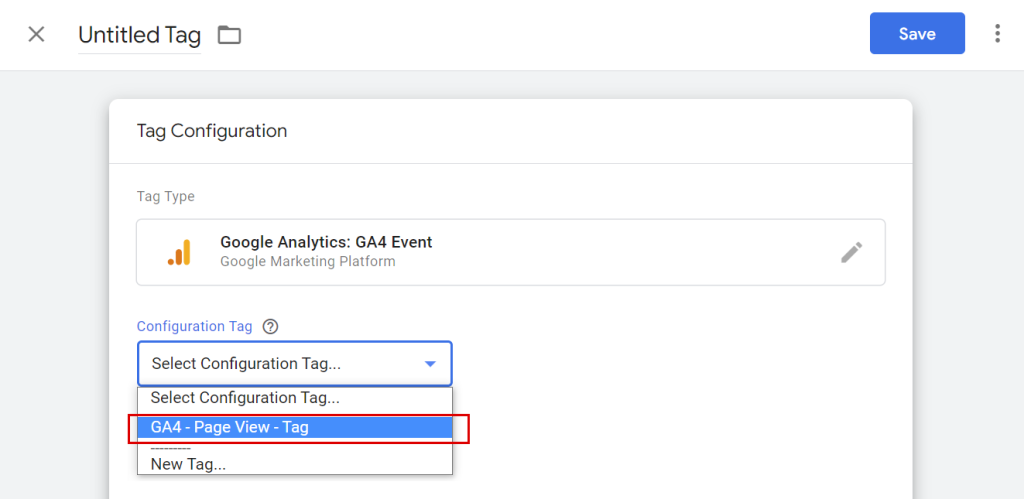Click the Google Analytics: GA4 Event title
The height and width of the screenshot is (499, 1024).
point(326,242)
